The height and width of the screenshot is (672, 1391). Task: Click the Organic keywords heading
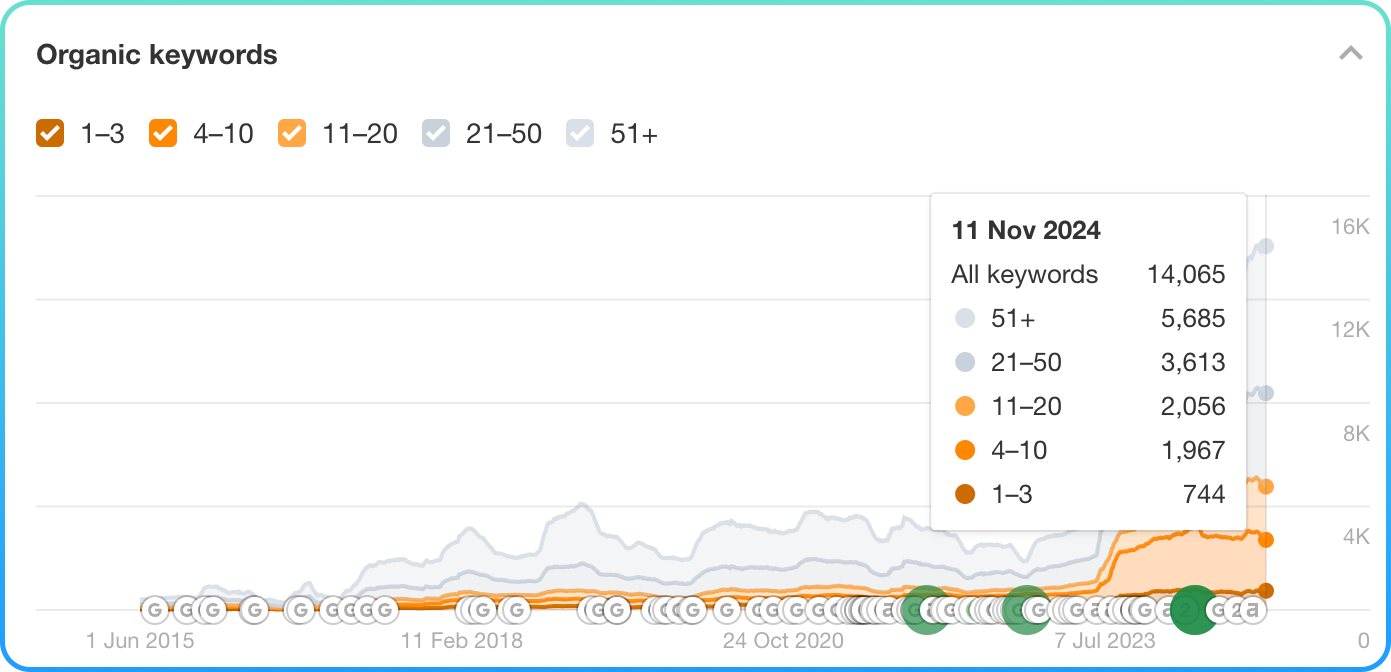tap(157, 55)
